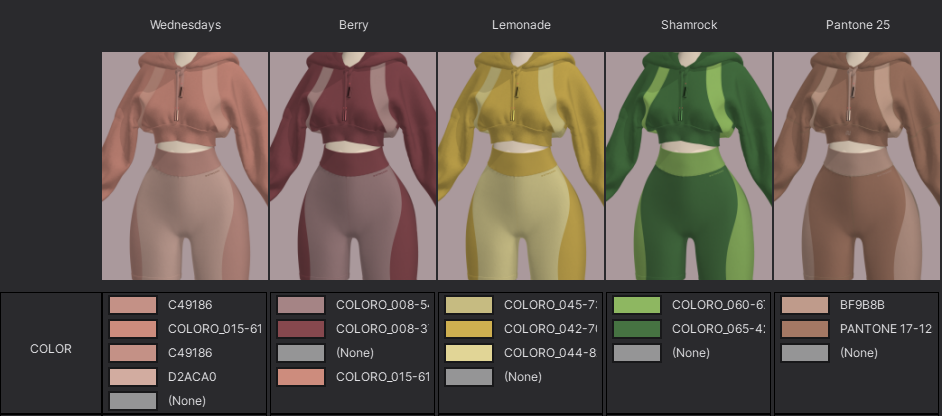The width and height of the screenshot is (942, 416).
Task: Pick the COLORO_065 dark green swatch
Action: tap(637, 329)
